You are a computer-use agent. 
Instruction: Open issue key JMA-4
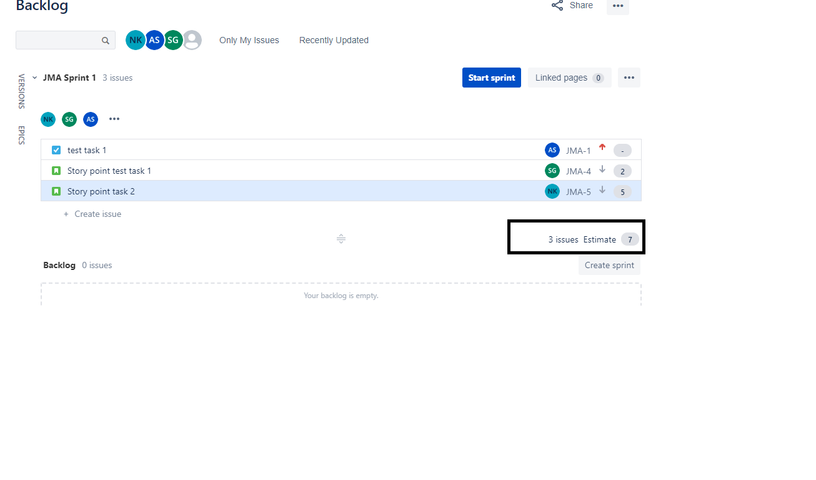[x=578, y=171]
